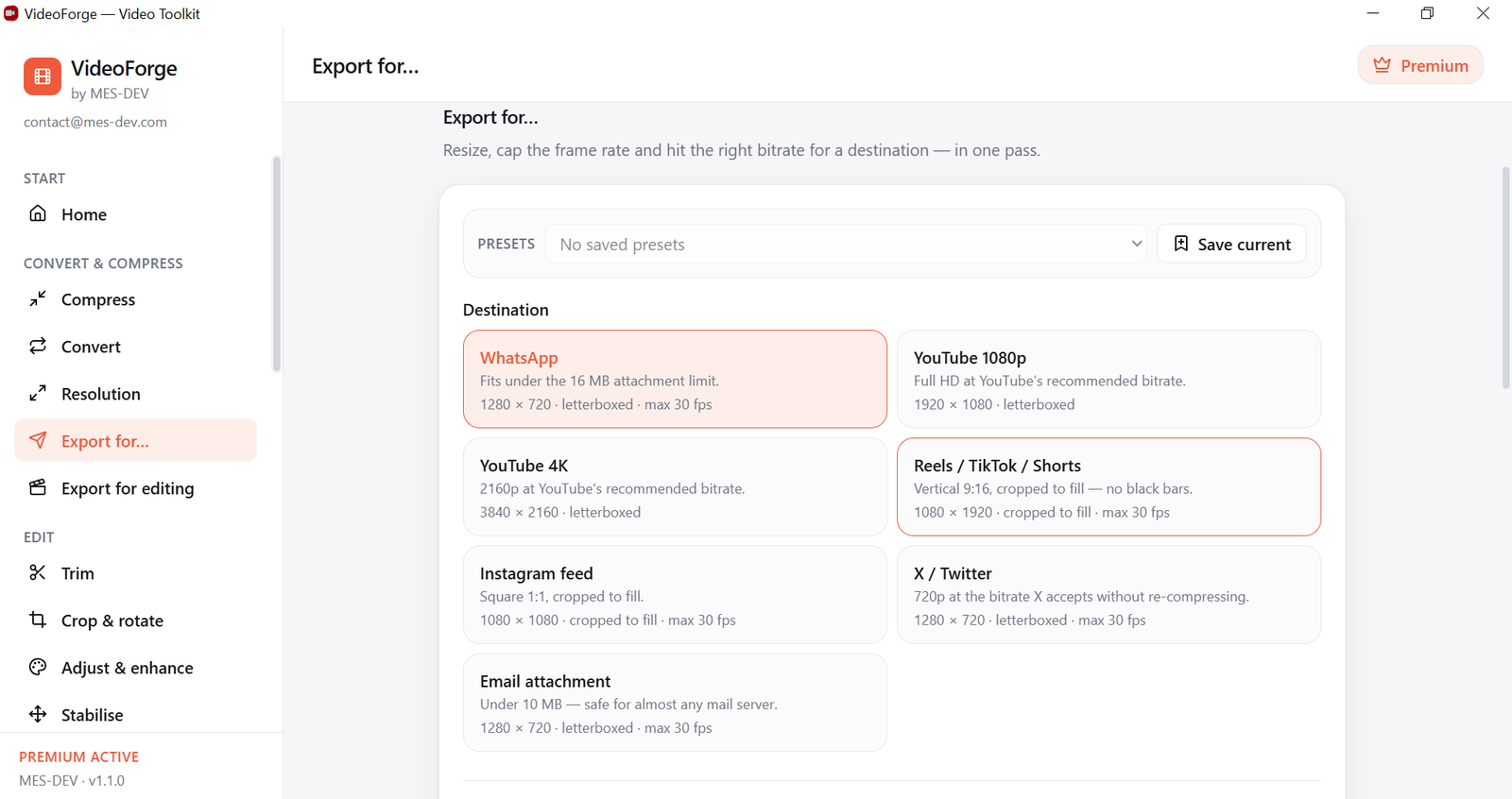Screen dimensions: 1512x799
Task: Click the Premium crown icon
Action: (1382, 65)
